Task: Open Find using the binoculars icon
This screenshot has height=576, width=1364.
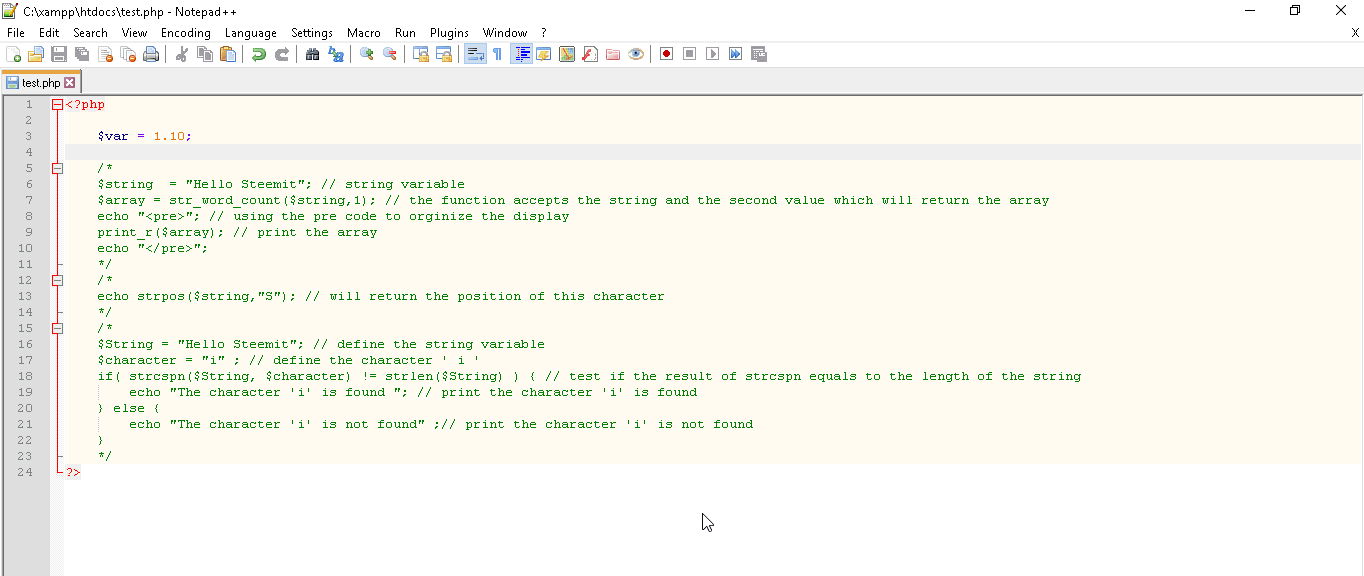Action: click(x=313, y=54)
